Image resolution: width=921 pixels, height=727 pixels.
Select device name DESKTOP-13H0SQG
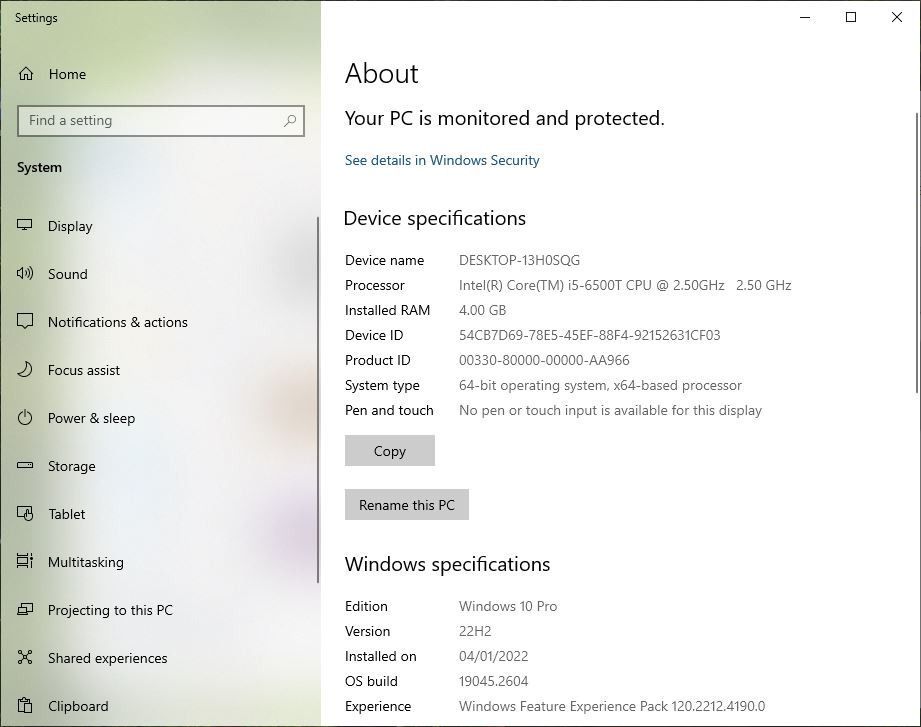click(519, 260)
